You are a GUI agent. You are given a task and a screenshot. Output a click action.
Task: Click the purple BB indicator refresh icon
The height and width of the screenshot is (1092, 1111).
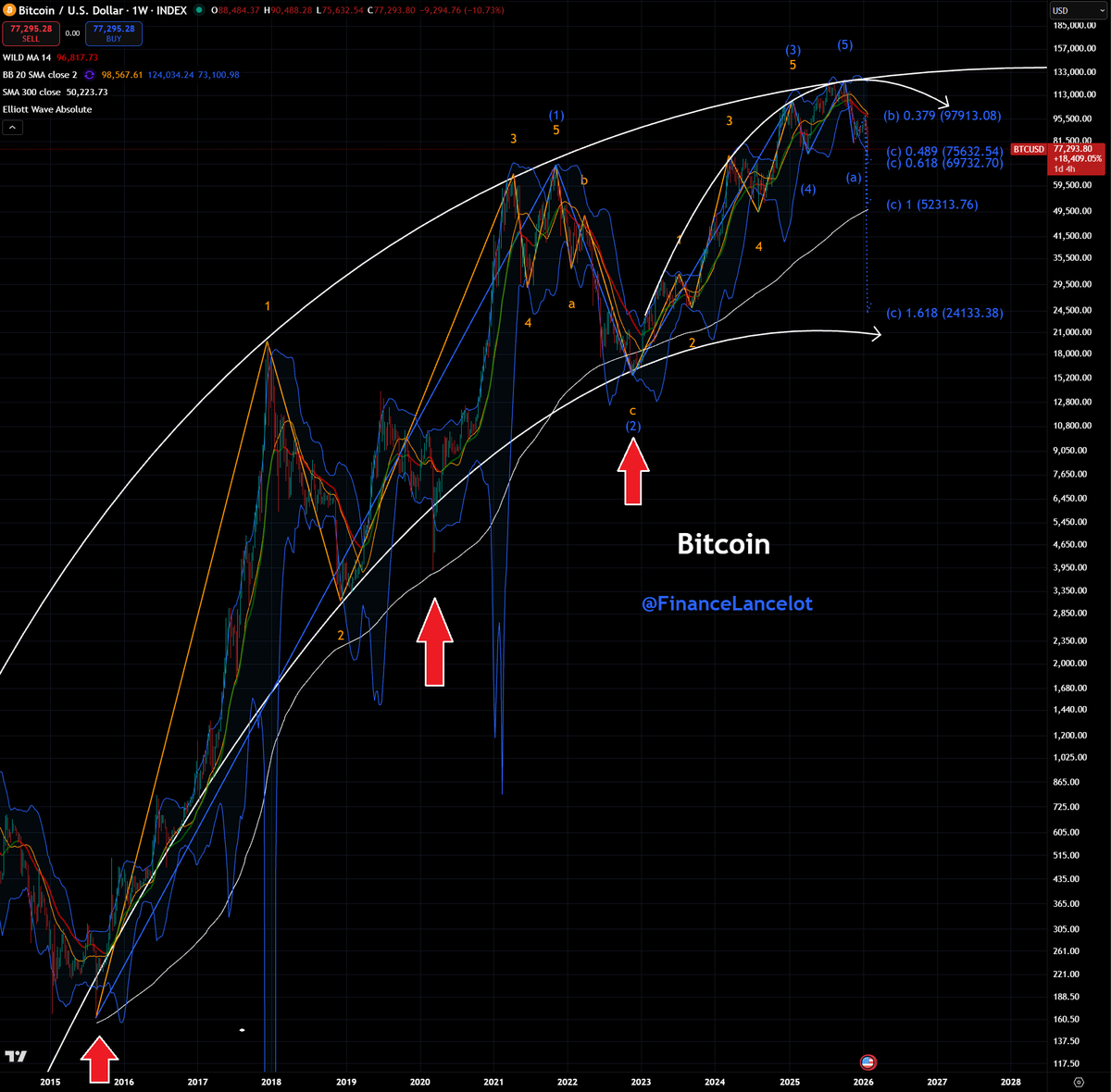90,75
